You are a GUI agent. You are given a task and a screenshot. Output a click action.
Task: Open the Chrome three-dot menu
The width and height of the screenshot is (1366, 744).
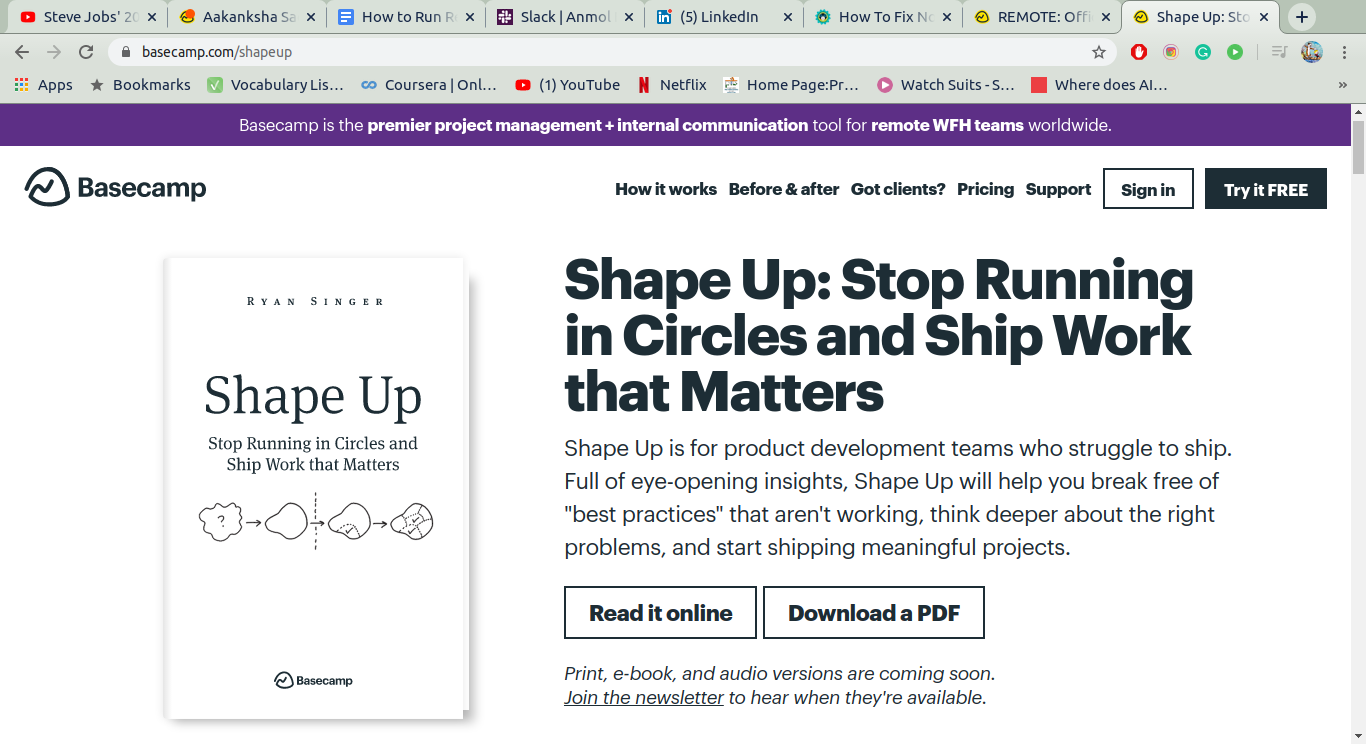coord(1343,52)
